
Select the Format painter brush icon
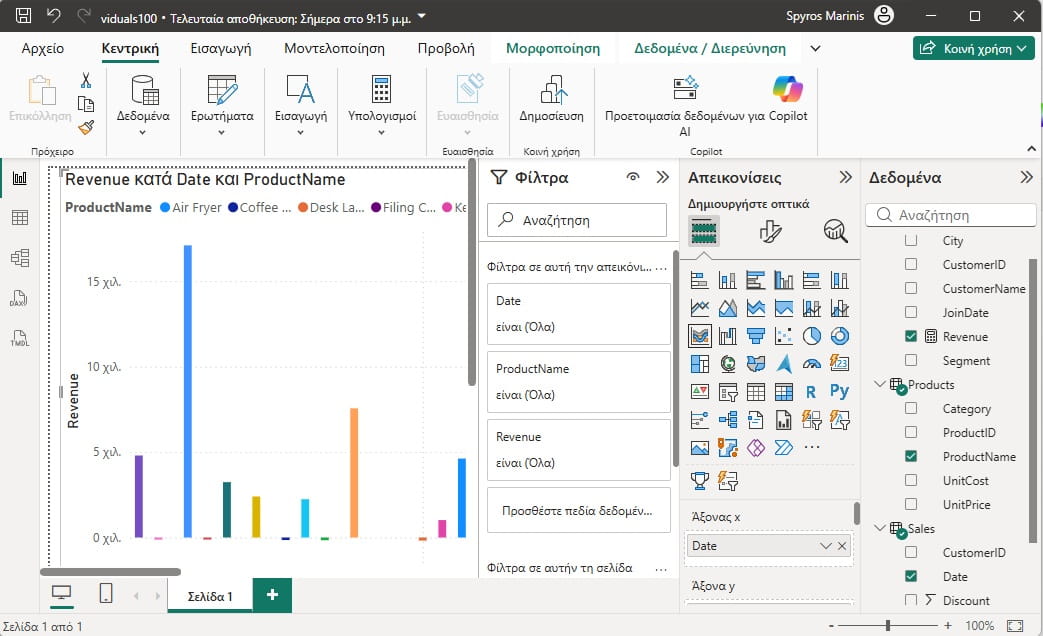(86, 126)
